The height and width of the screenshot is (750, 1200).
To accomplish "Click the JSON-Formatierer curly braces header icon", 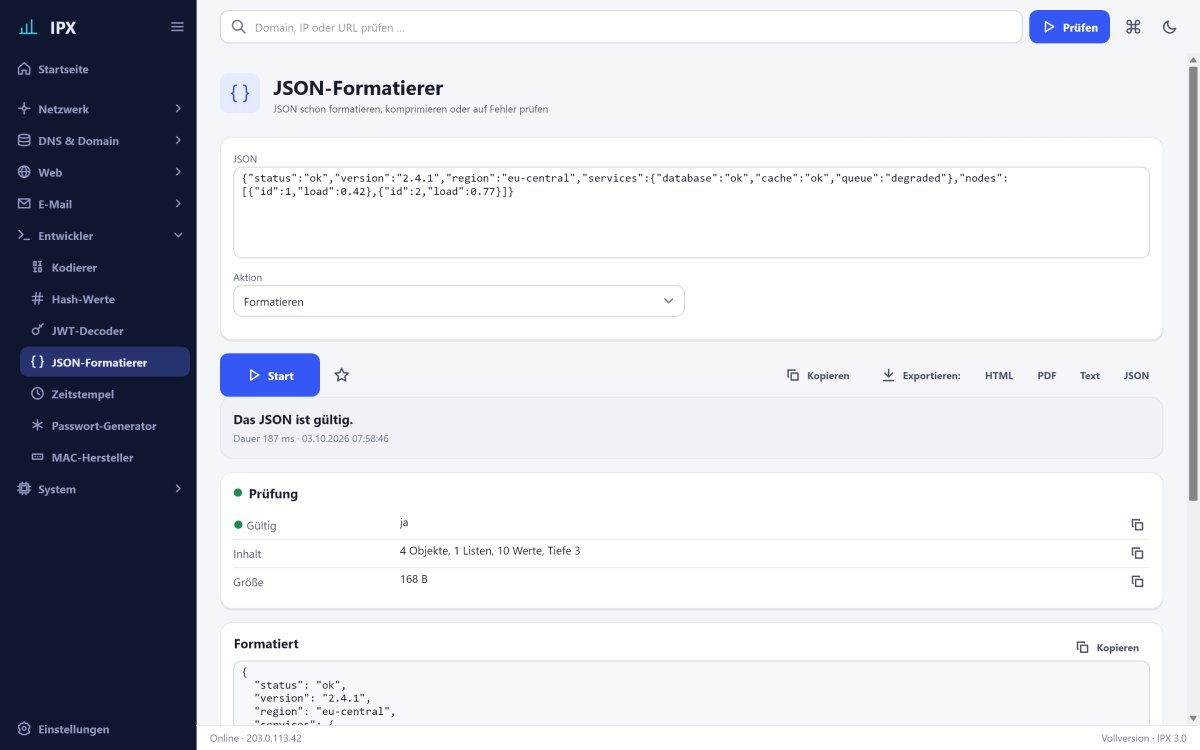I will 240,93.
